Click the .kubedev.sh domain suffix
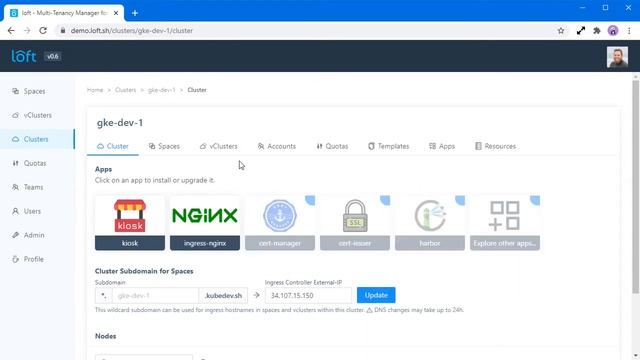The height and width of the screenshot is (360, 640). [223, 296]
